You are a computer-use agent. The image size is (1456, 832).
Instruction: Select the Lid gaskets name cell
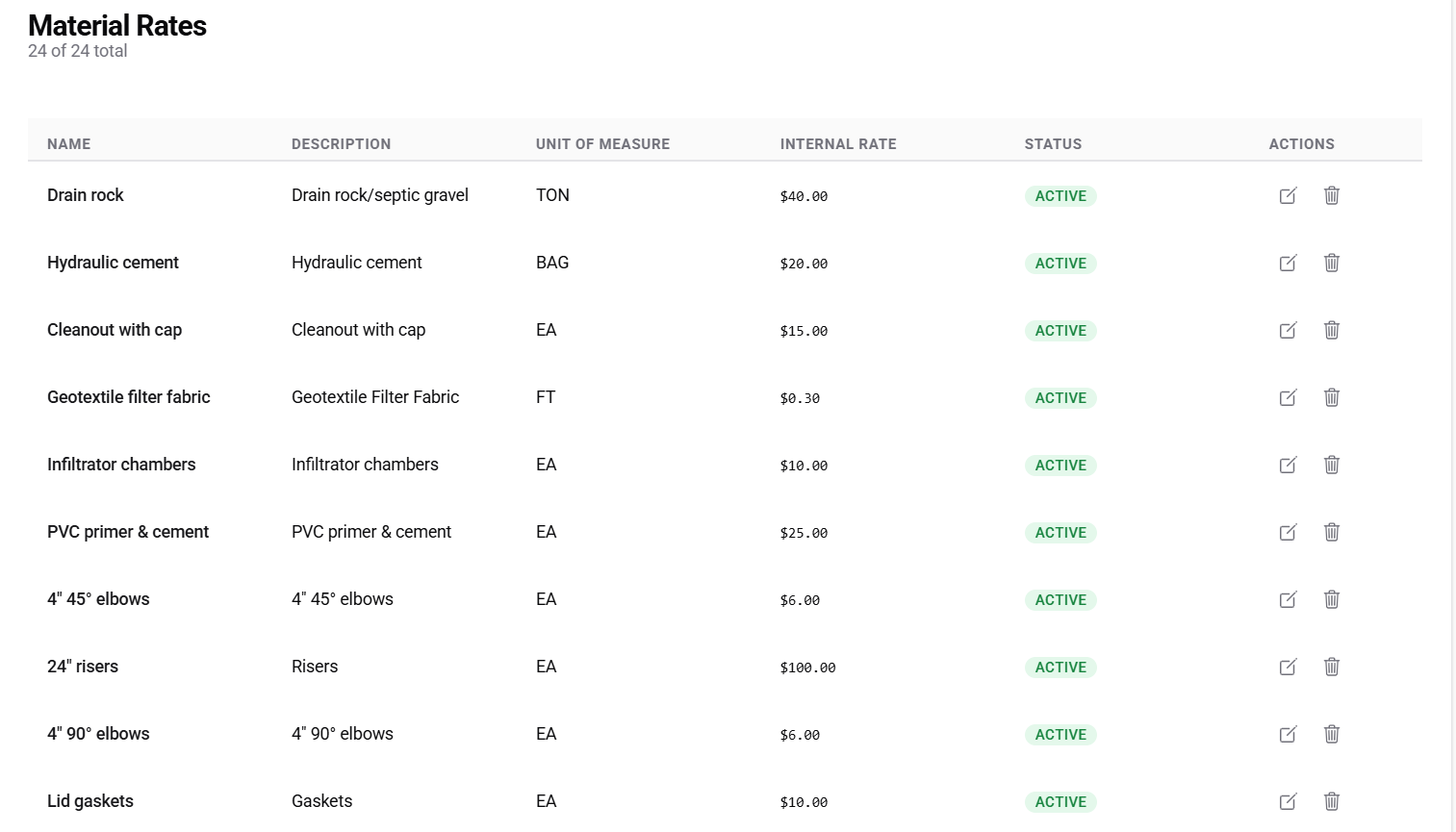pyautogui.click(x=90, y=801)
